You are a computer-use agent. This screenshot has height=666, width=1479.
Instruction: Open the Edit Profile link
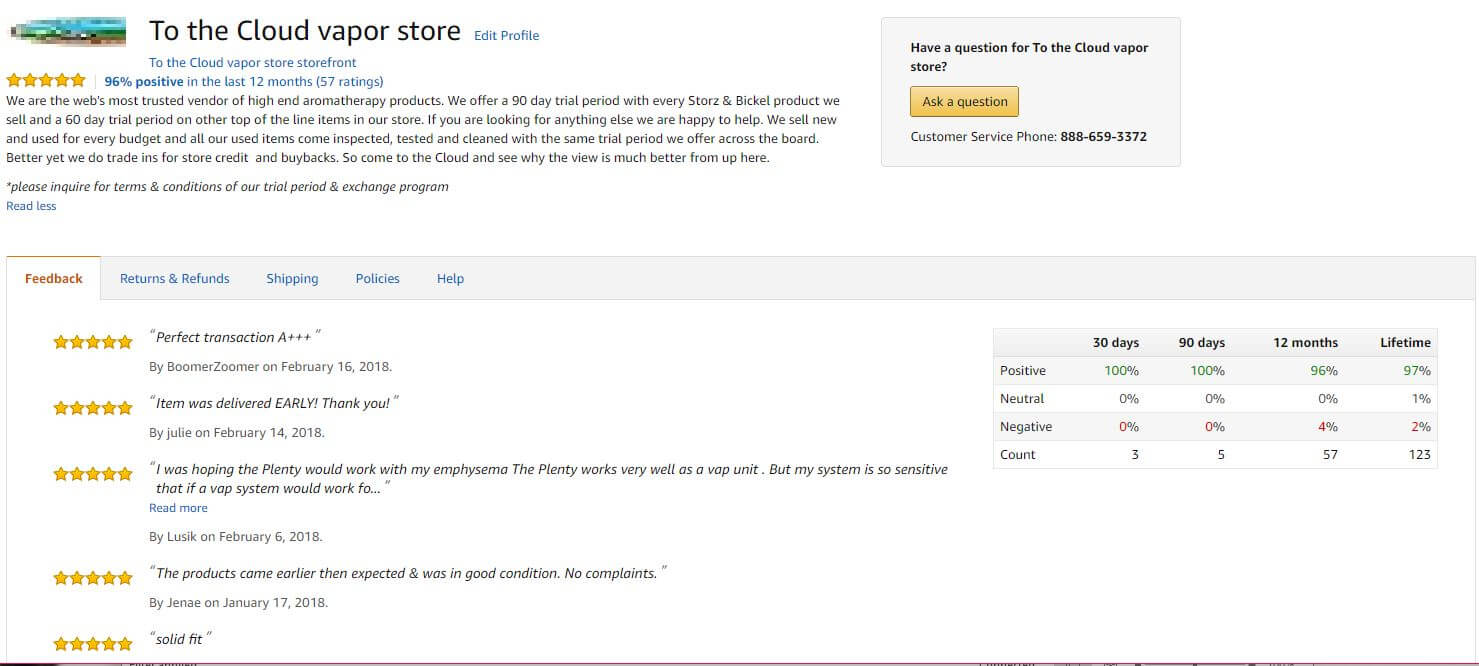pos(506,35)
